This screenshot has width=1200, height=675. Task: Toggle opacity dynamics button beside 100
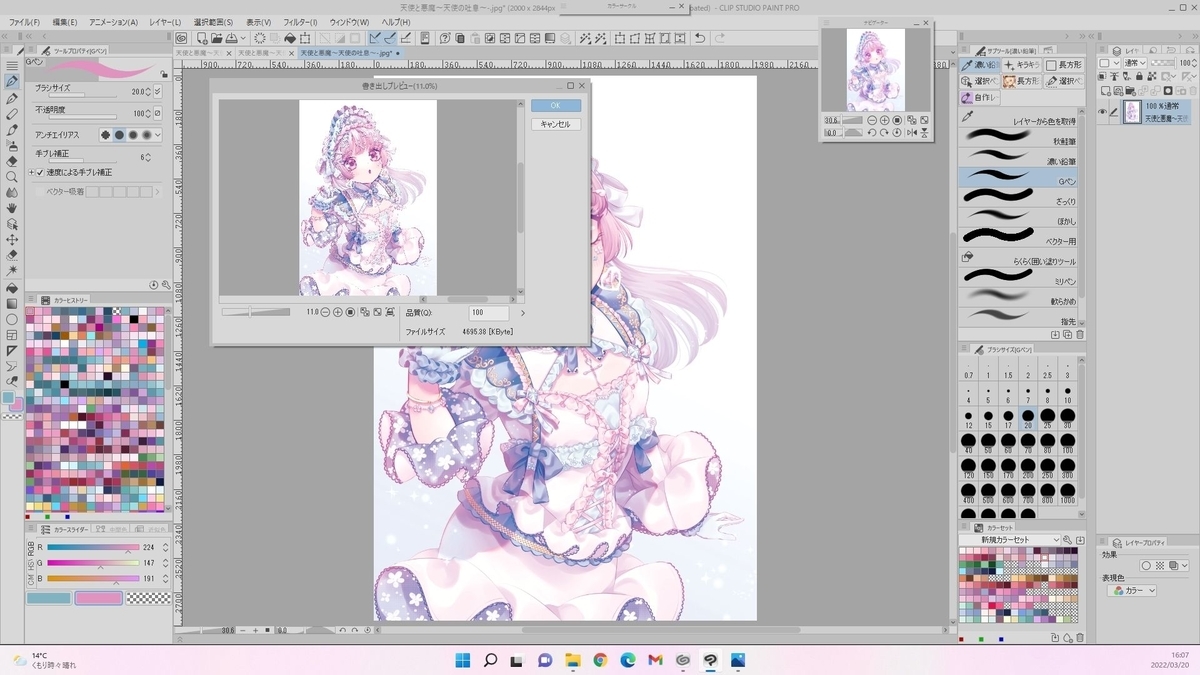tap(157, 113)
